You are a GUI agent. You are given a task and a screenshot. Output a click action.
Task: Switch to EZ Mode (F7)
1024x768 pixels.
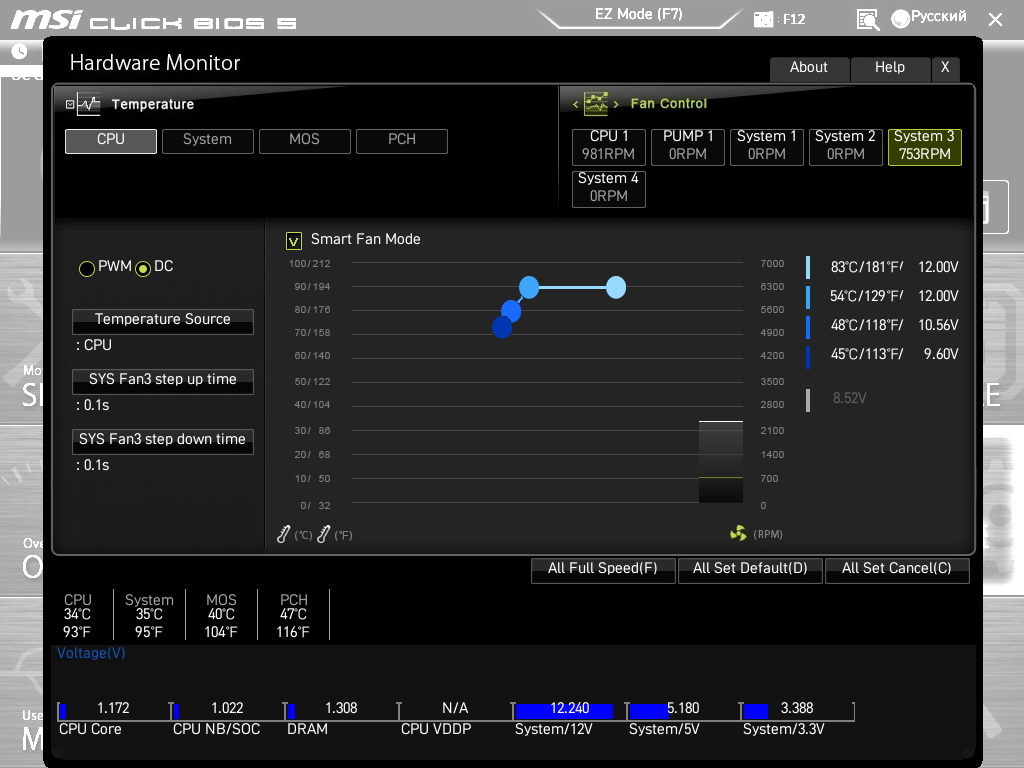[639, 14]
